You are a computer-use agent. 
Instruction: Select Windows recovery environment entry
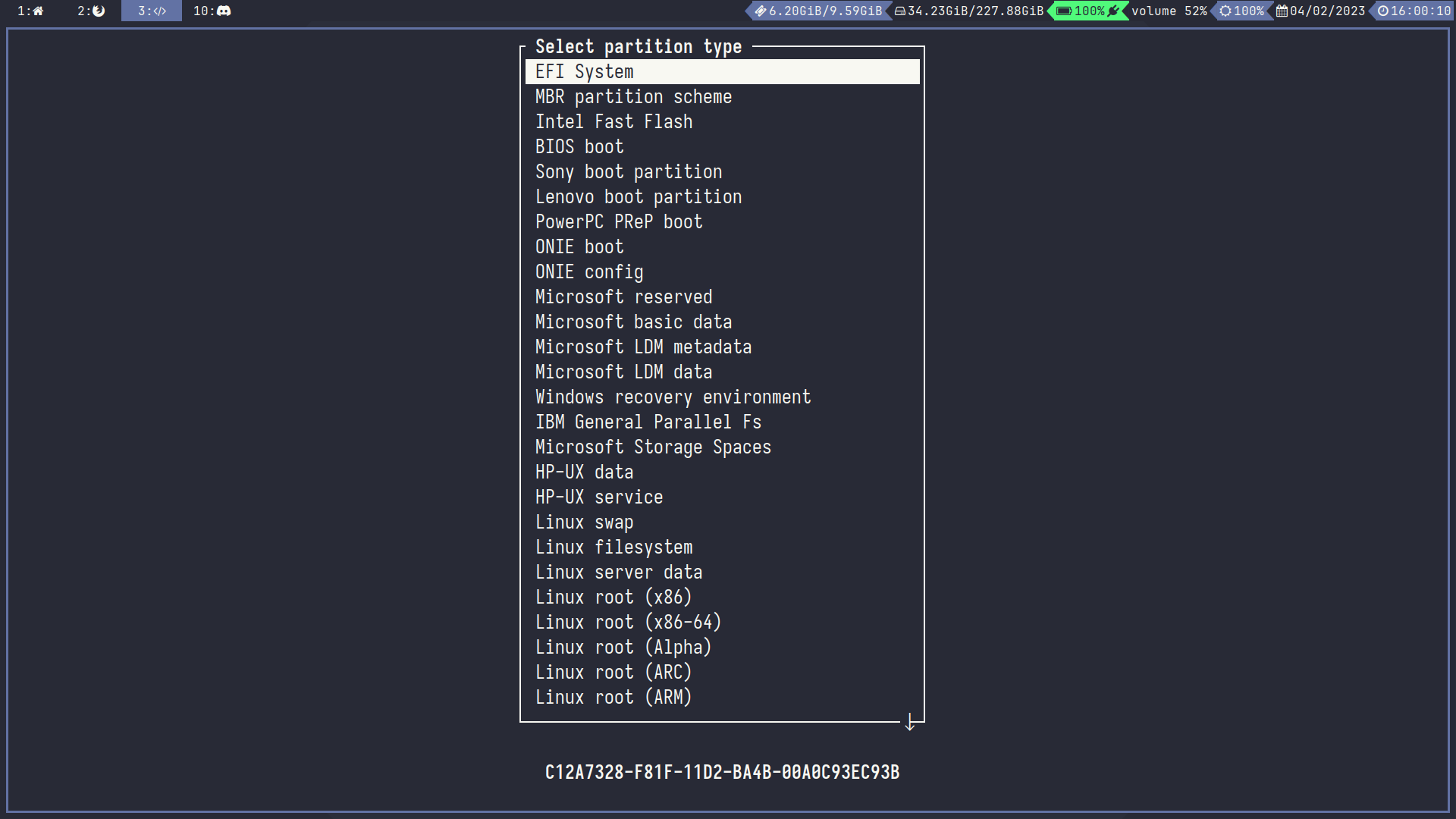[673, 397]
